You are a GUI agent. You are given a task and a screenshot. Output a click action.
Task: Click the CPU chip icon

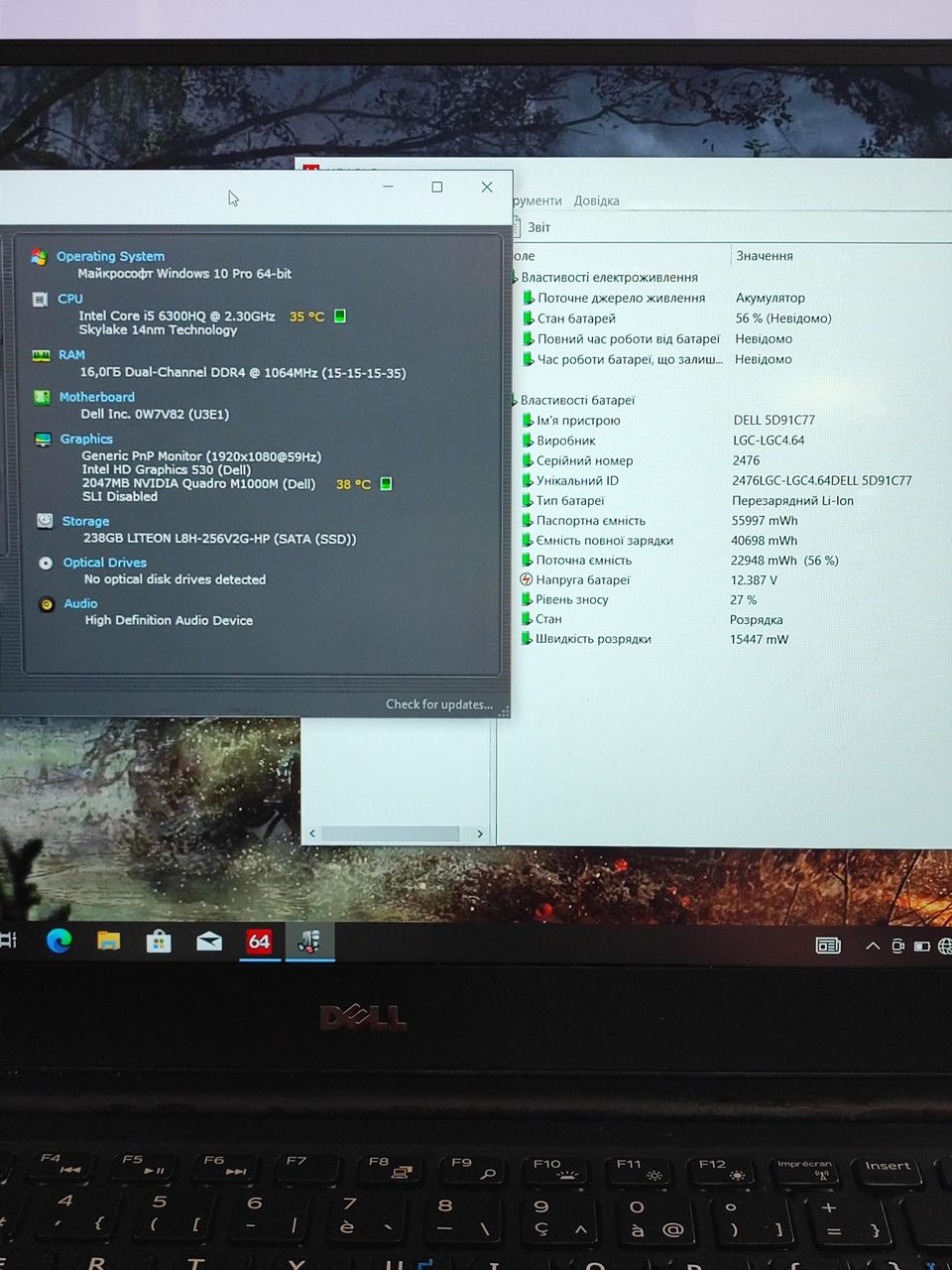click(x=40, y=299)
